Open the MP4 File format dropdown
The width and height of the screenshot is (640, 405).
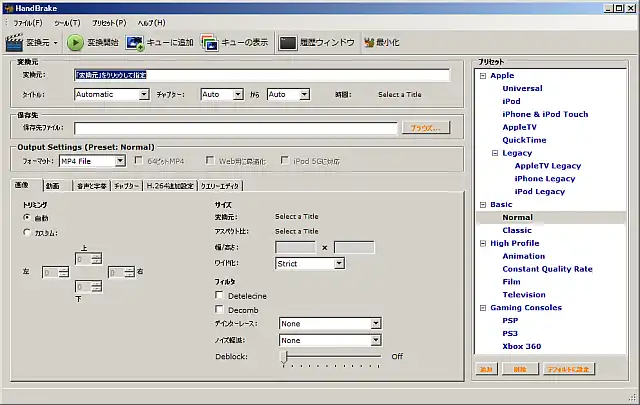(92, 161)
